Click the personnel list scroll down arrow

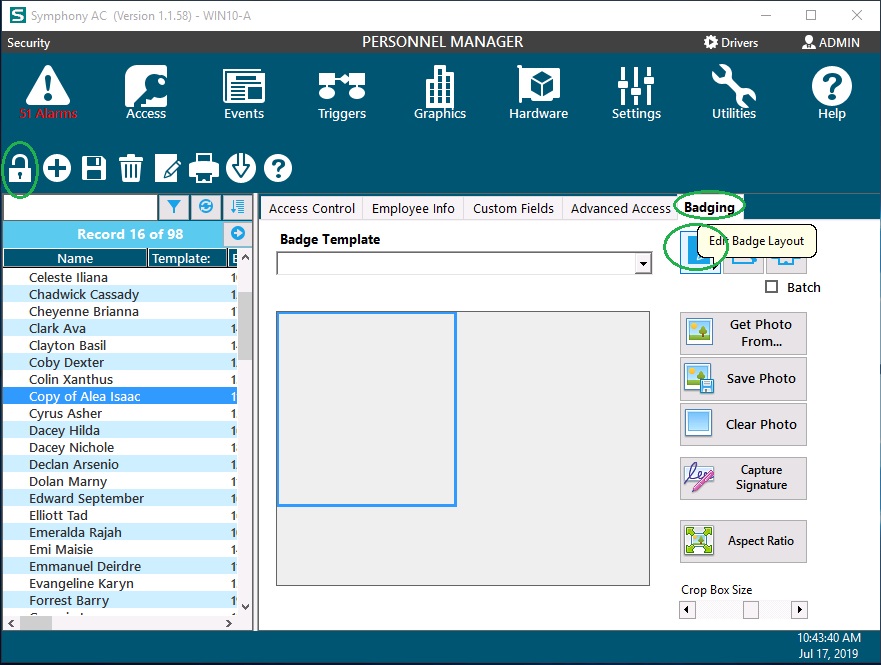(x=245, y=606)
